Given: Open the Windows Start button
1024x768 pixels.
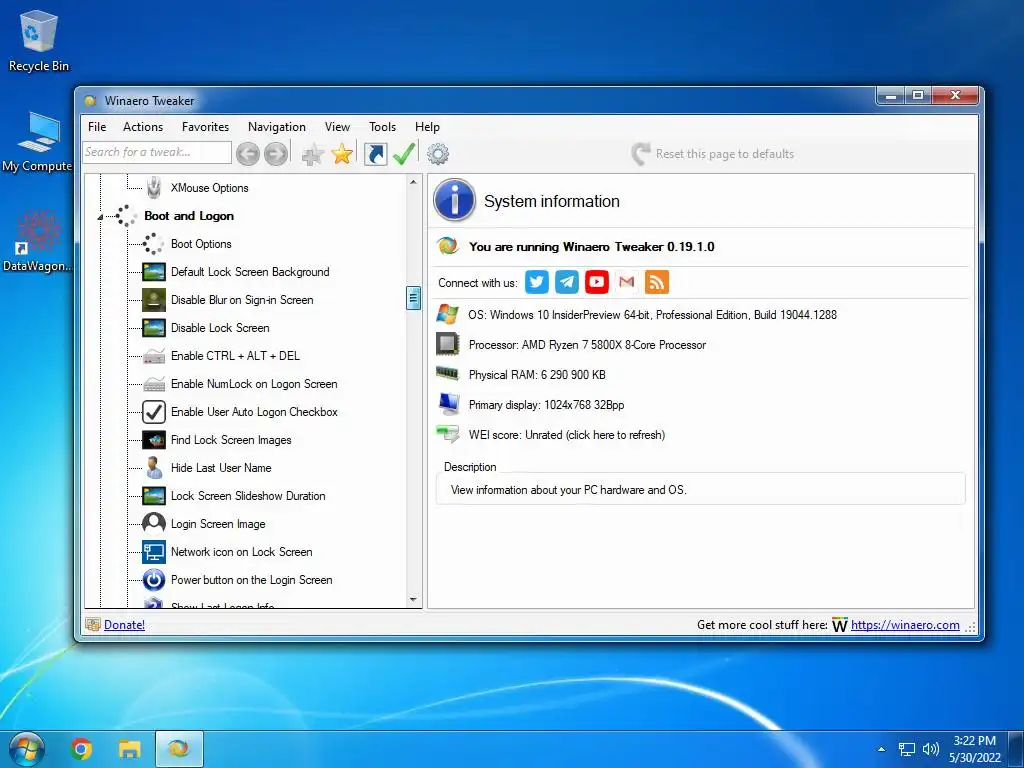Looking at the screenshot, I should 25,748.
